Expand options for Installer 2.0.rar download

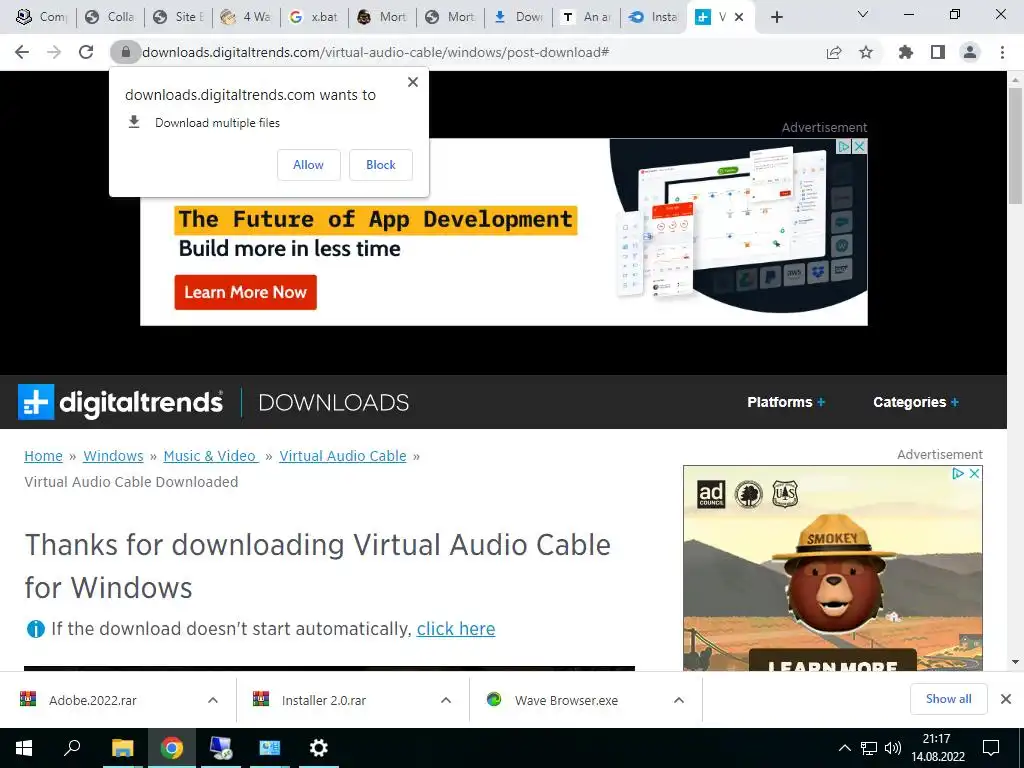click(446, 700)
